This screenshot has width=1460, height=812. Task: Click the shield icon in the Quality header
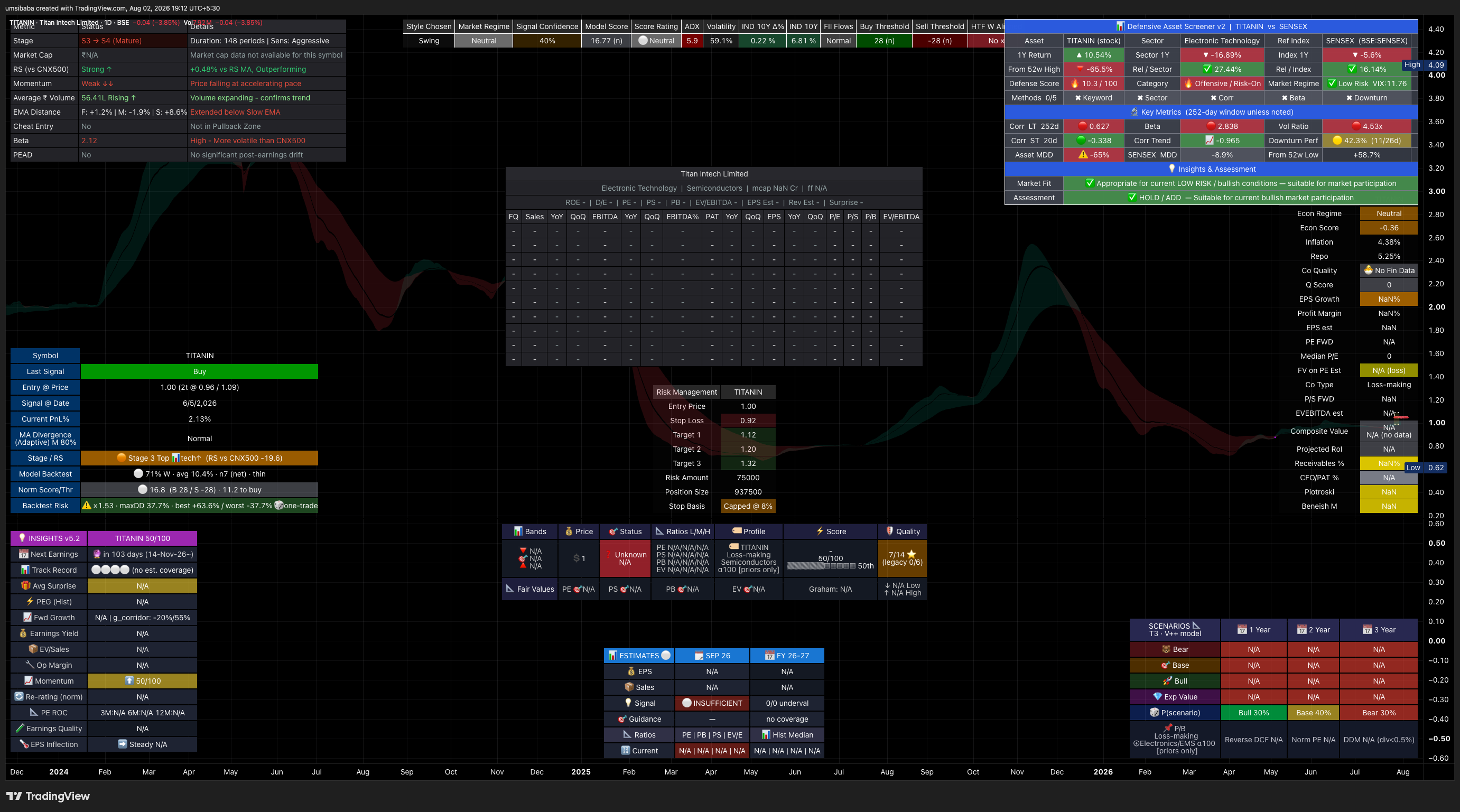click(x=890, y=531)
